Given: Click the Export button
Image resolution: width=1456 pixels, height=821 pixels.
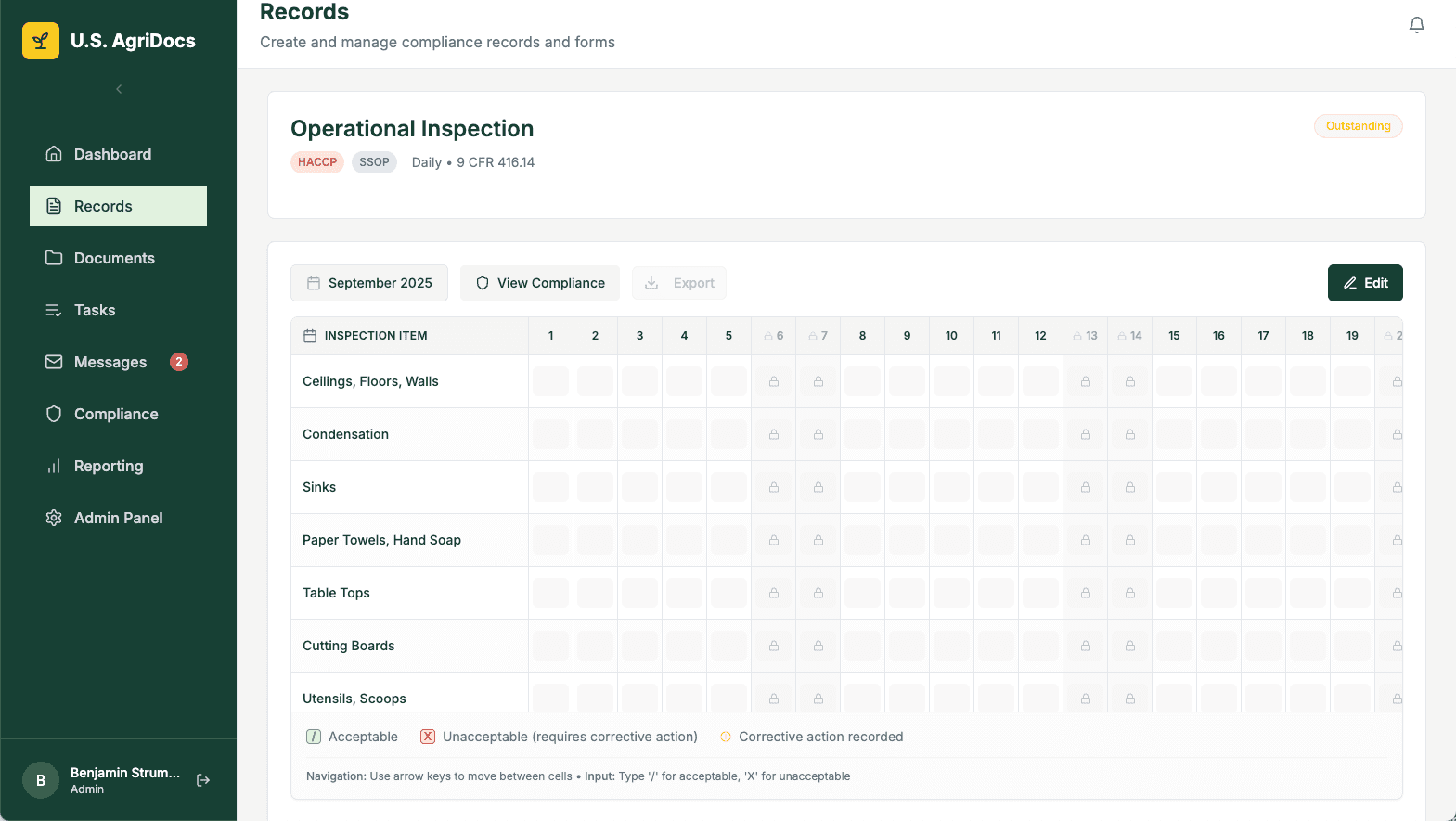Looking at the screenshot, I should 679,283.
